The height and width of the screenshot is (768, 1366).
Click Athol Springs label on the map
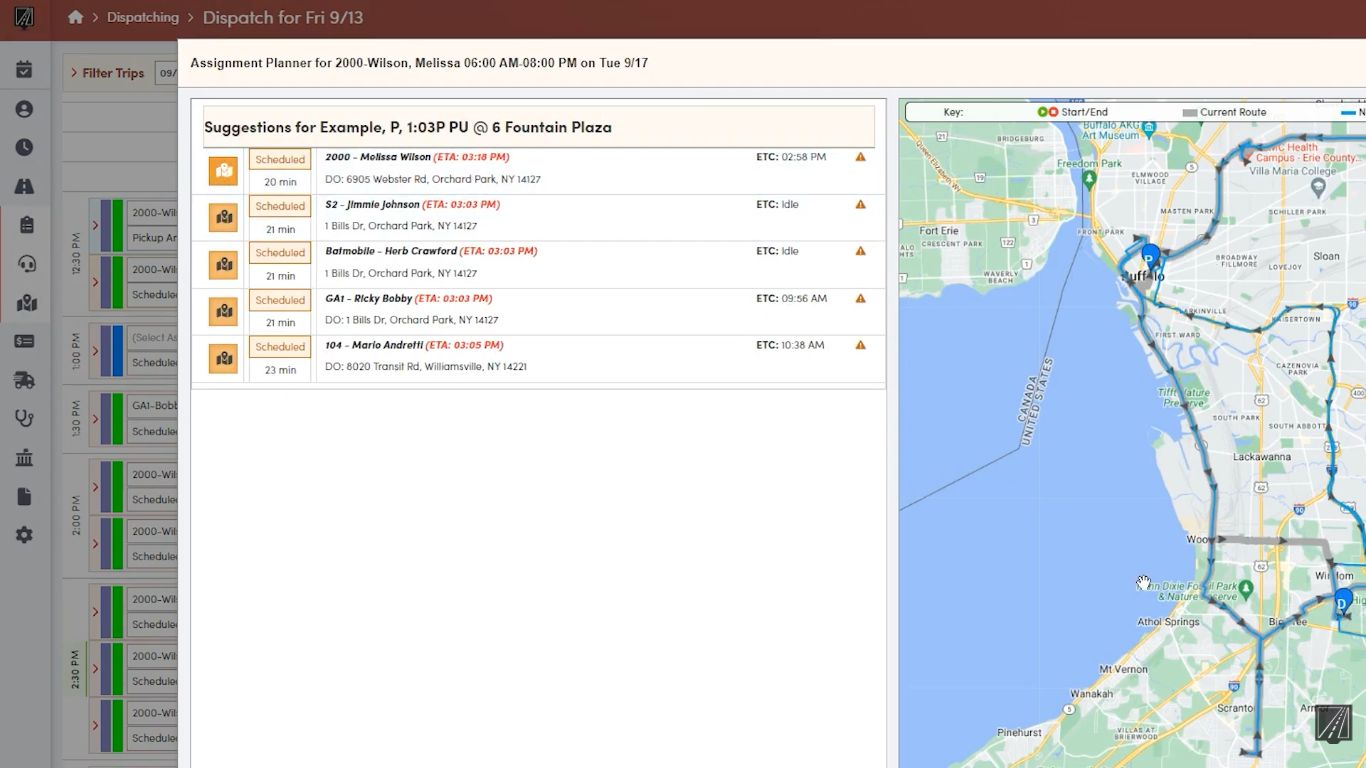pos(1168,622)
